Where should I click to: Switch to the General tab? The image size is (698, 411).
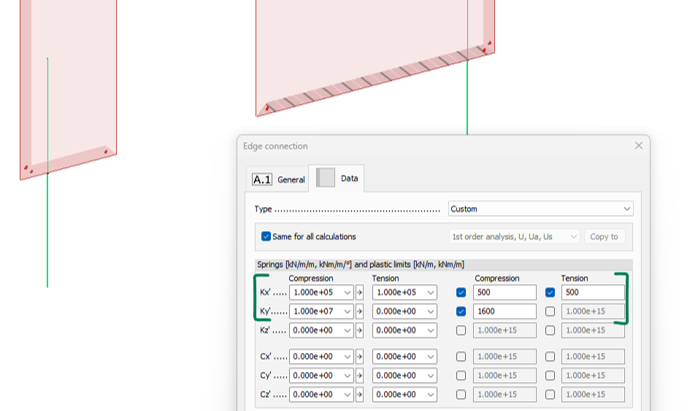(278, 179)
